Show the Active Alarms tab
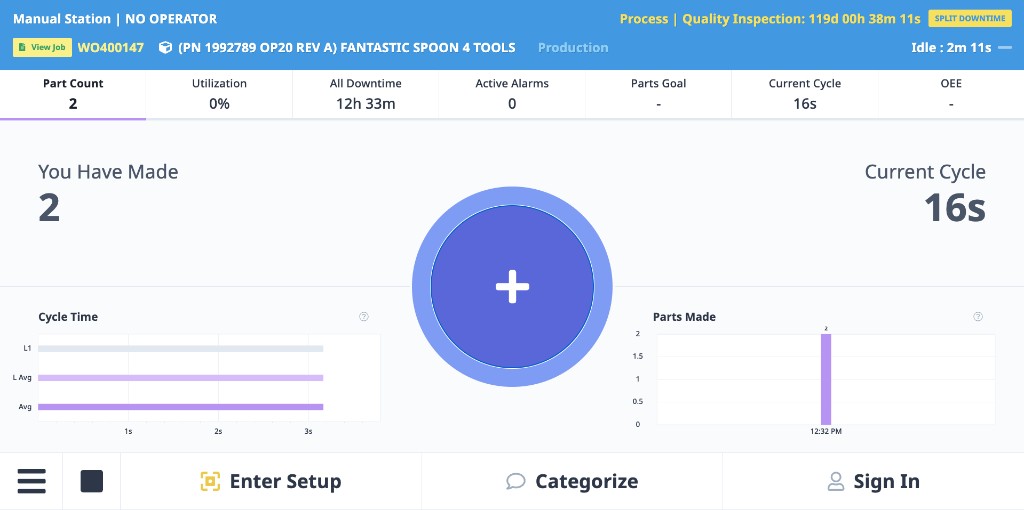This screenshot has height=510, width=1024. (512, 94)
